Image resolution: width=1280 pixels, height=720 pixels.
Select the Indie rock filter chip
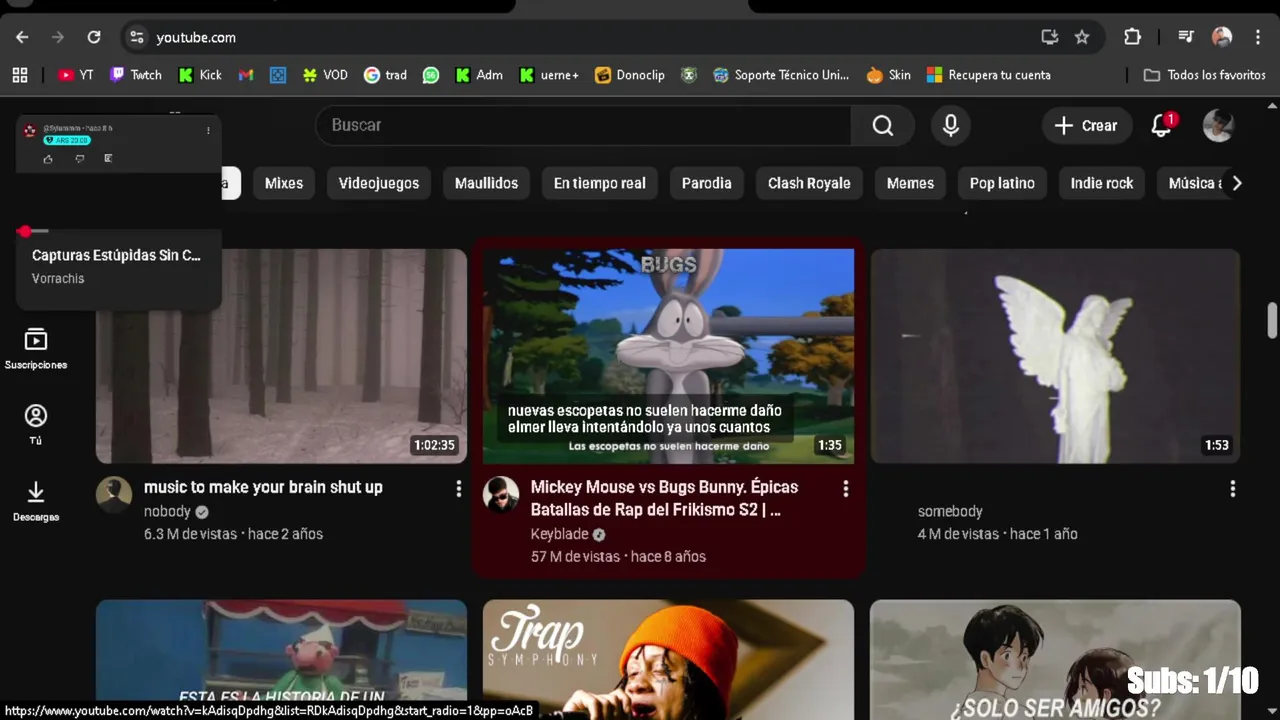point(1102,183)
